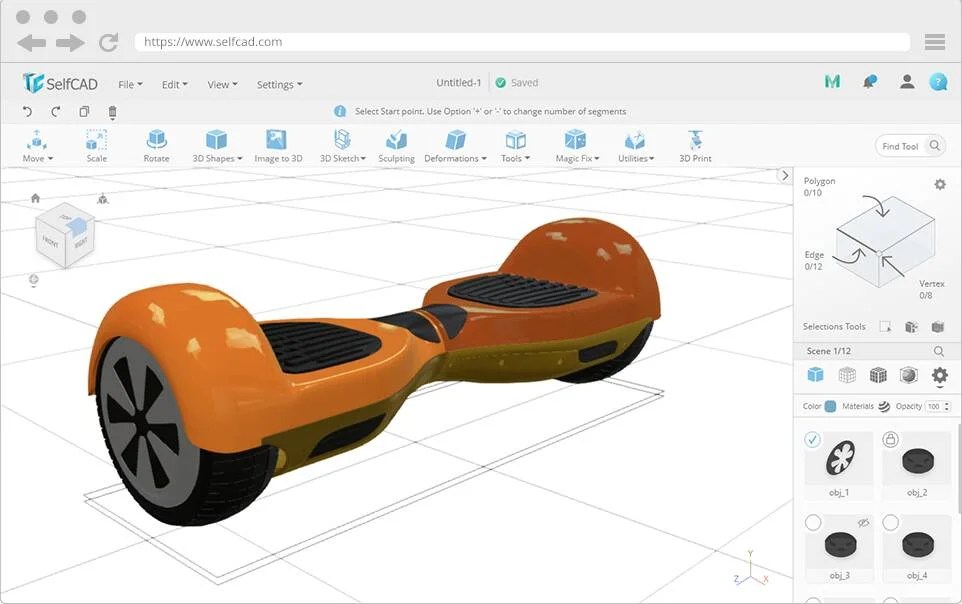Screen dimensions: 962x604
Task: Open the Deformations dropdown
Action: pos(456,145)
